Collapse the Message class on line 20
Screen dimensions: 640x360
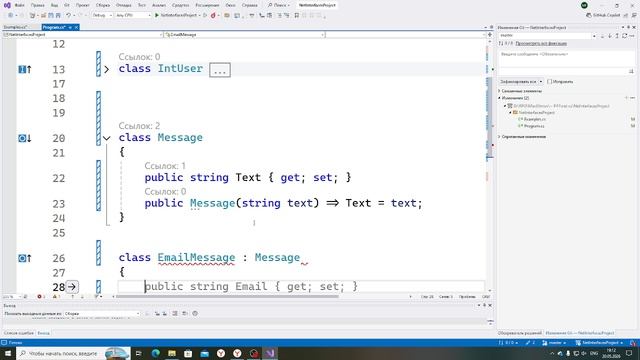(x=107, y=138)
